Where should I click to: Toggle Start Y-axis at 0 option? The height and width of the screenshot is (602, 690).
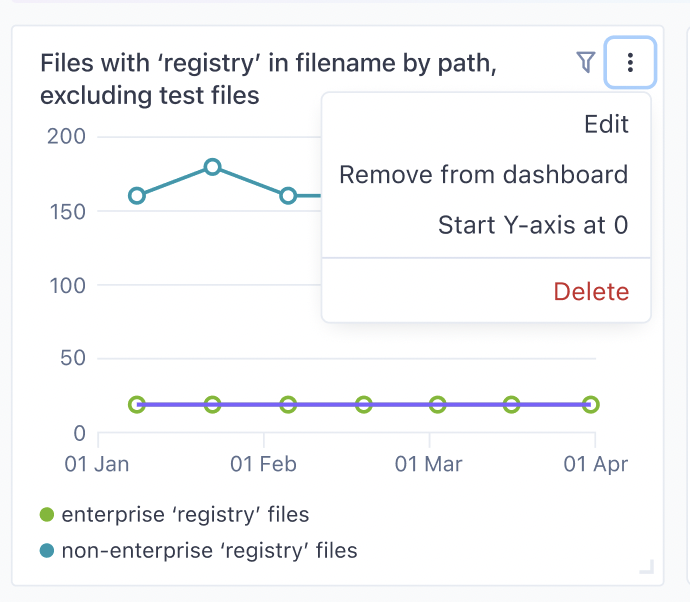point(533,225)
